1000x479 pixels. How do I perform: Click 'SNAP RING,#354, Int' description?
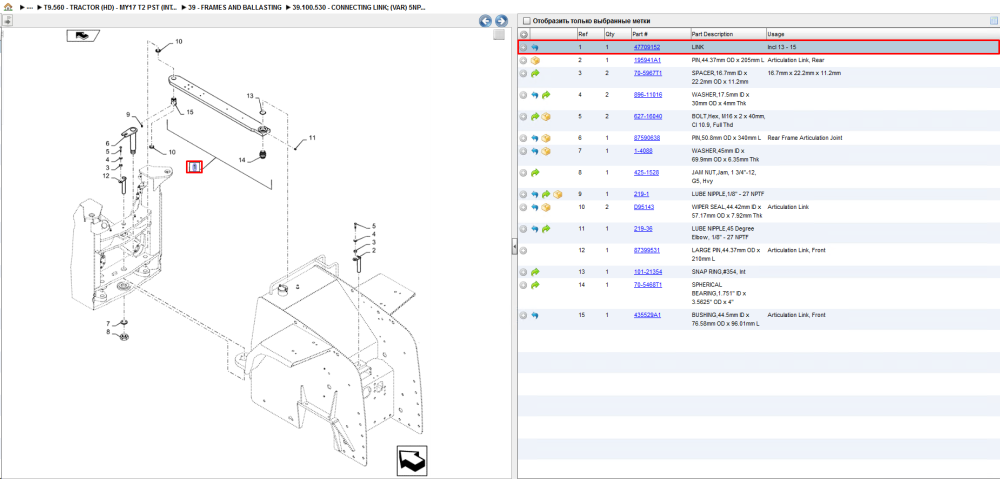point(719,272)
